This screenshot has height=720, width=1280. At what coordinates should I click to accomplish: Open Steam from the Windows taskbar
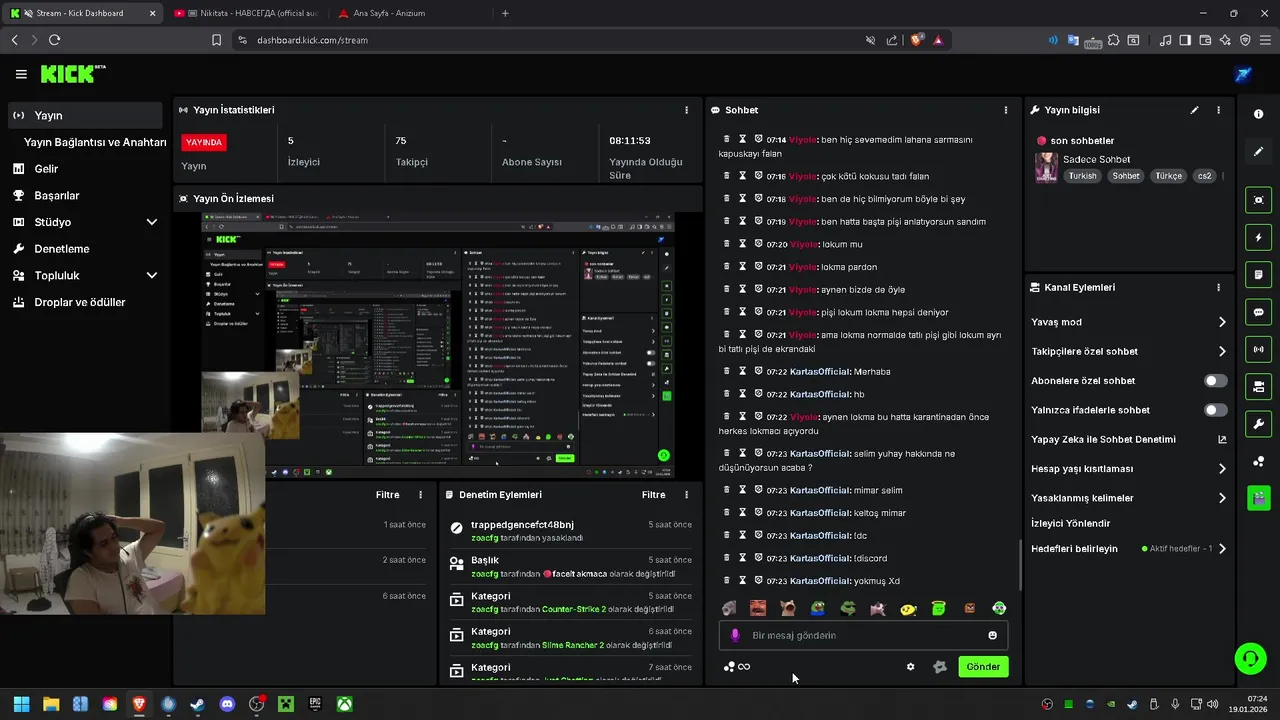point(198,704)
